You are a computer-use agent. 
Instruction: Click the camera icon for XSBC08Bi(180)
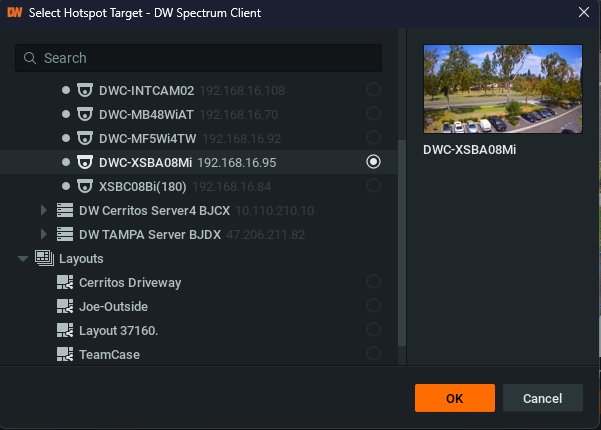pyautogui.click(x=85, y=187)
